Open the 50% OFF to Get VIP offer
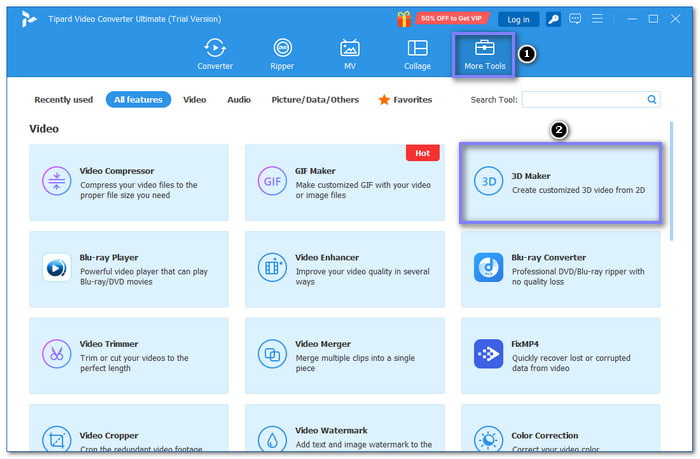This screenshot has width=700, height=459. tap(451, 18)
